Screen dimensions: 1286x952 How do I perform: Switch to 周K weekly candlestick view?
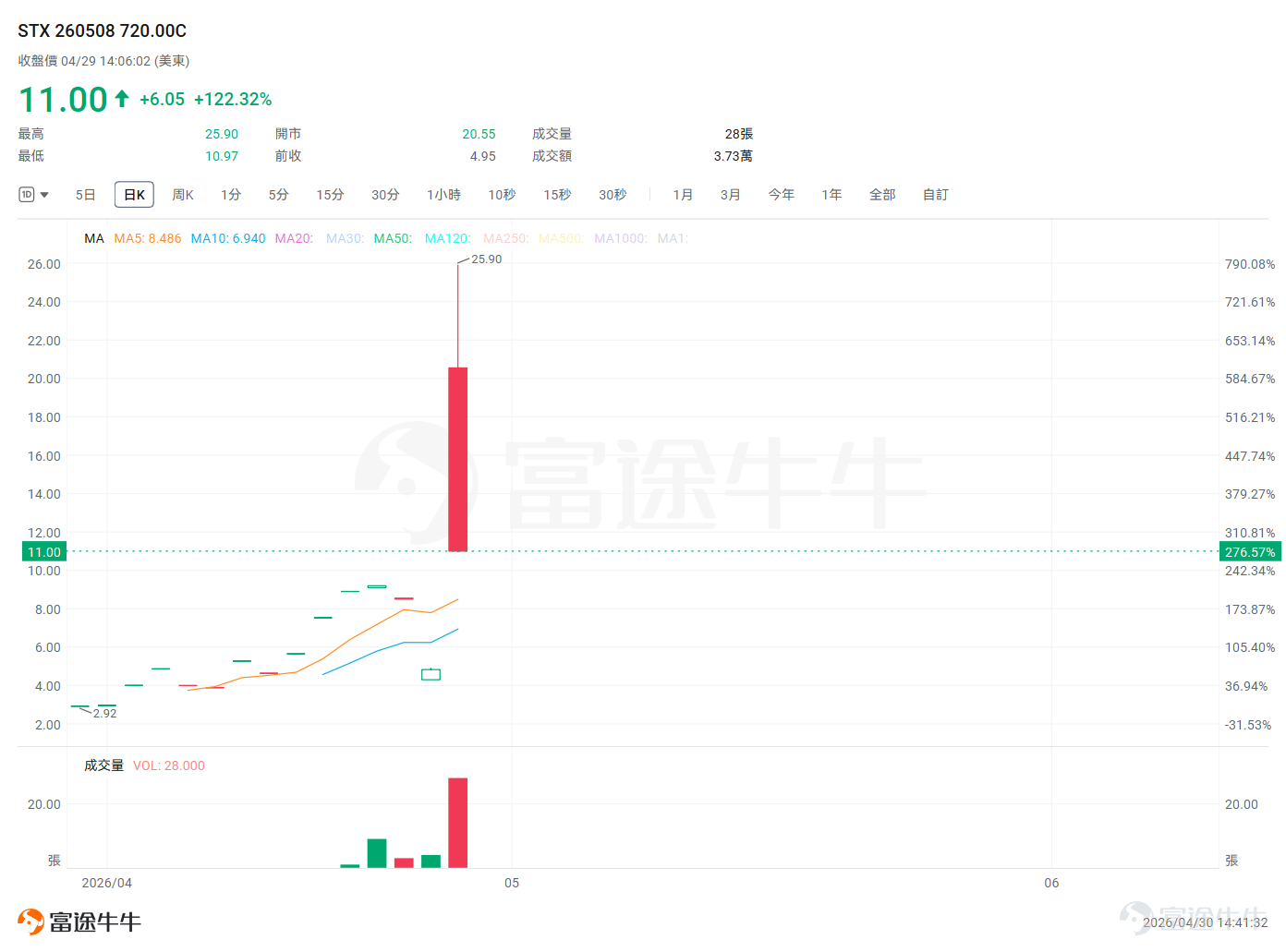pos(183,195)
